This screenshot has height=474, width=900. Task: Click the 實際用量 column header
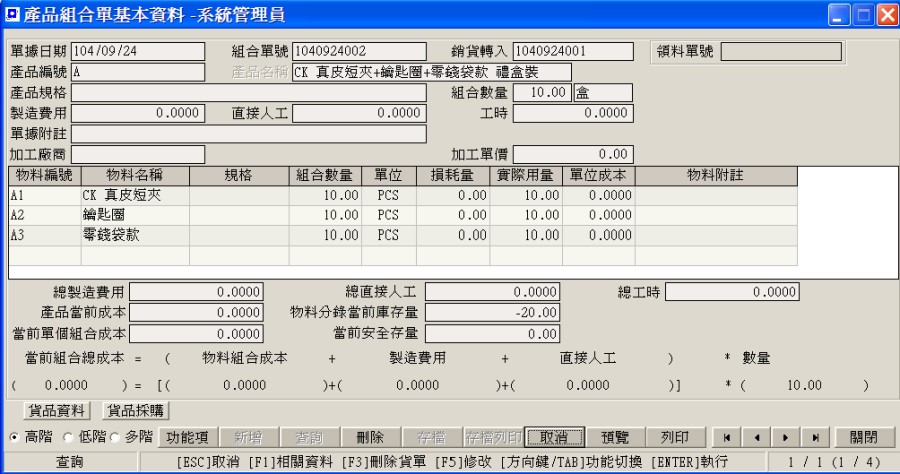[526, 176]
